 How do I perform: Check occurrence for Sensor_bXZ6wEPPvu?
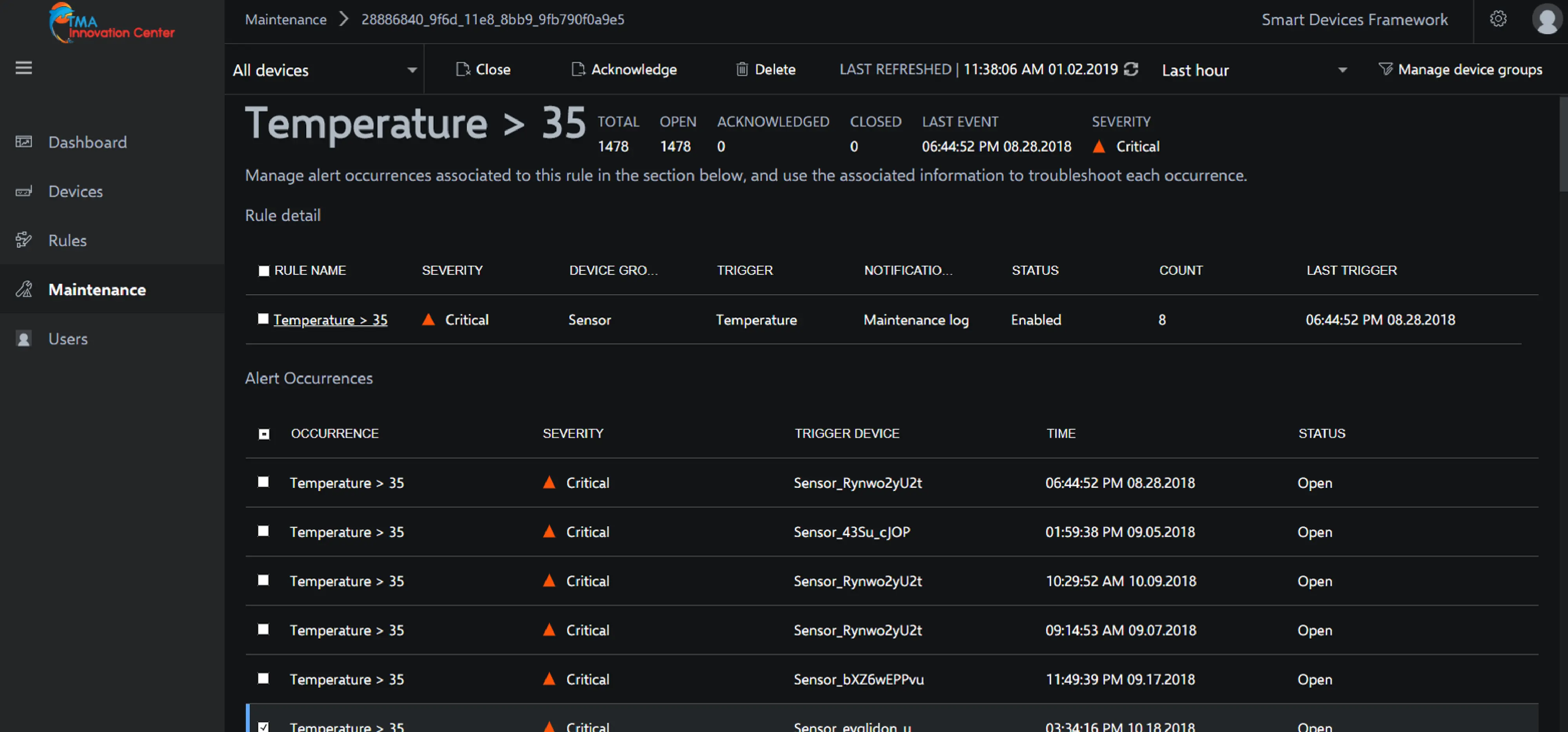pos(263,678)
